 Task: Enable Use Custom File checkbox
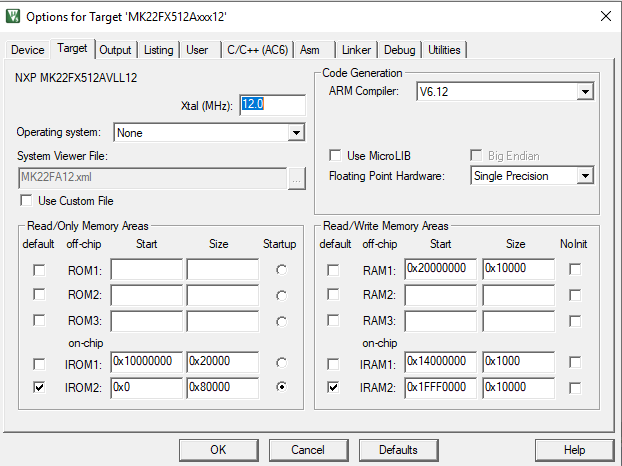26,200
